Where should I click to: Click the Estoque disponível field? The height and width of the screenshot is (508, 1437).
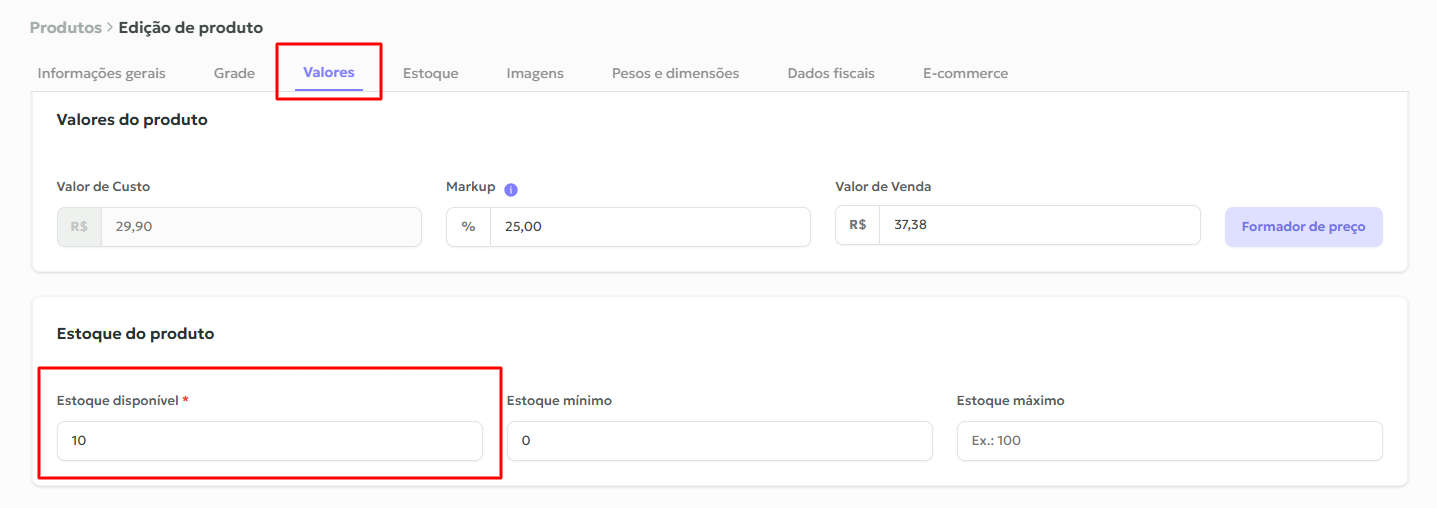(x=269, y=441)
